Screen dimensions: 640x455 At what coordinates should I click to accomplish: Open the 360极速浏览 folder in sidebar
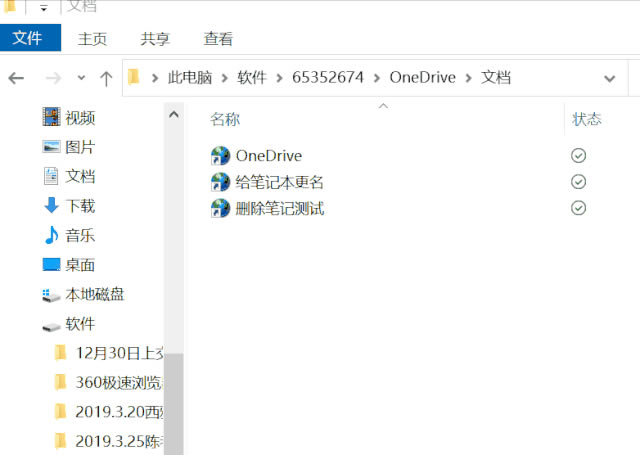tap(119, 383)
